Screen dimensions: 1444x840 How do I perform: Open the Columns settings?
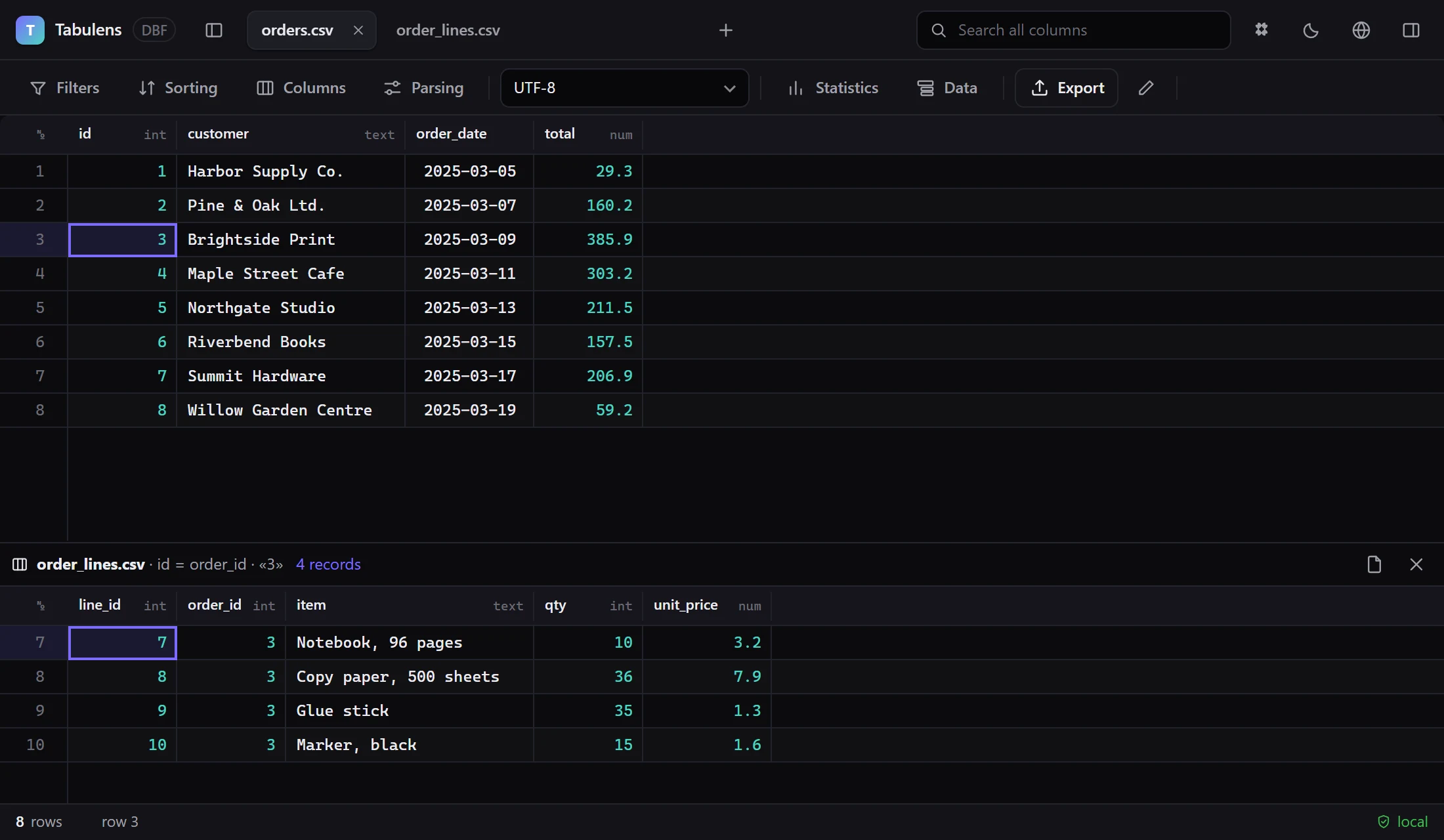[x=301, y=88]
